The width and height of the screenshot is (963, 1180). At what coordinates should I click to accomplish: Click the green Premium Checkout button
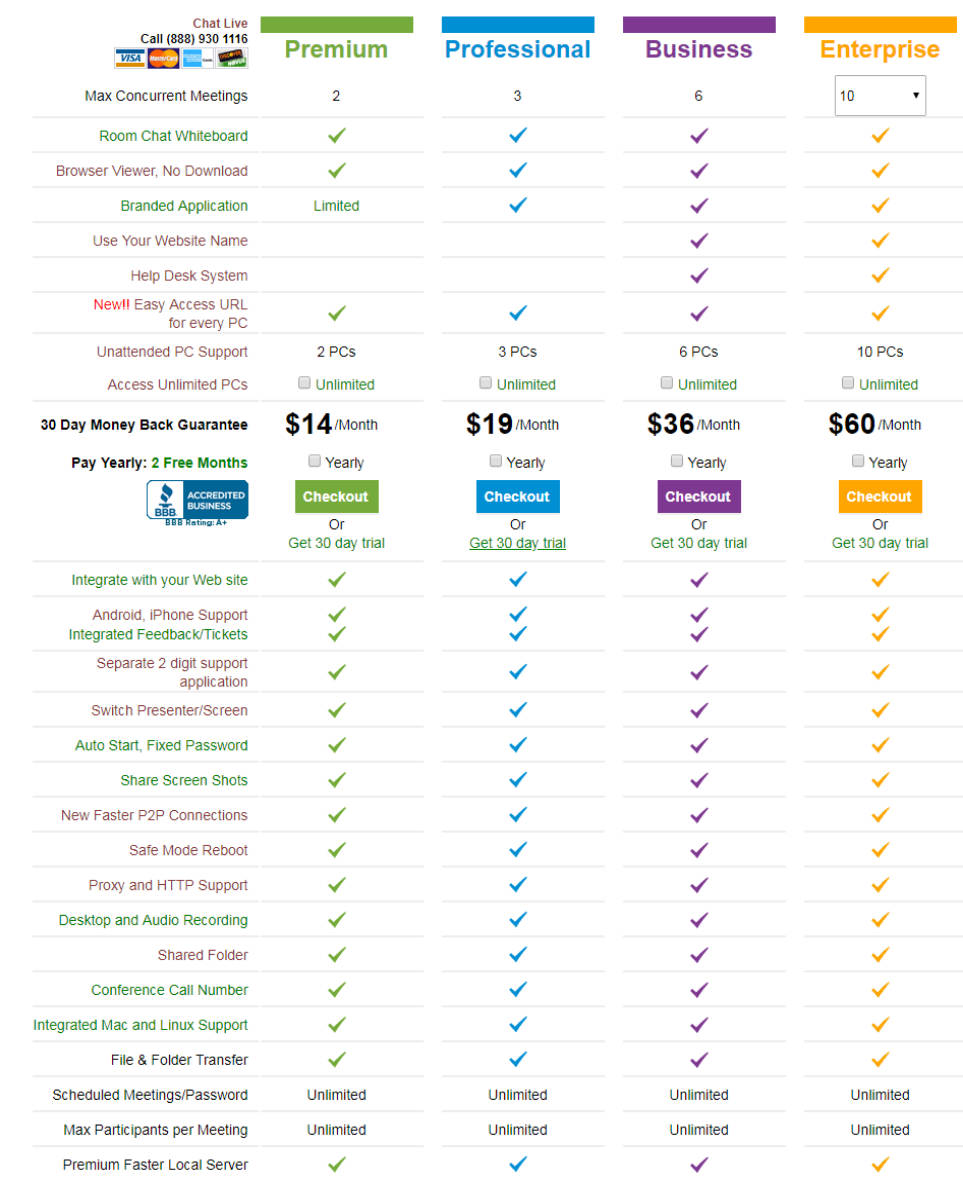(x=336, y=497)
